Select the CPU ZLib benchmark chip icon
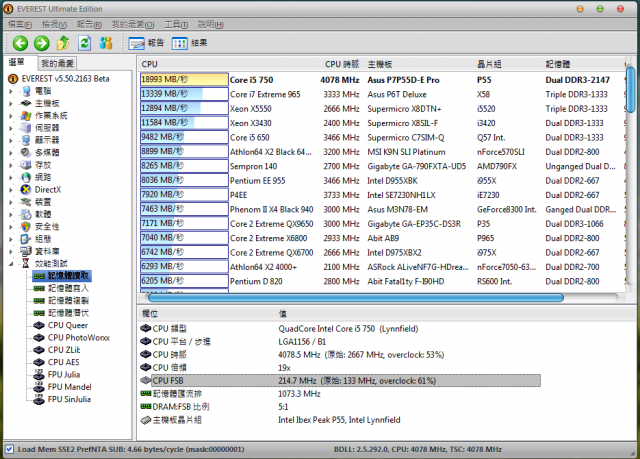The width and height of the screenshot is (640, 459). pyautogui.click(x=39, y=350)
